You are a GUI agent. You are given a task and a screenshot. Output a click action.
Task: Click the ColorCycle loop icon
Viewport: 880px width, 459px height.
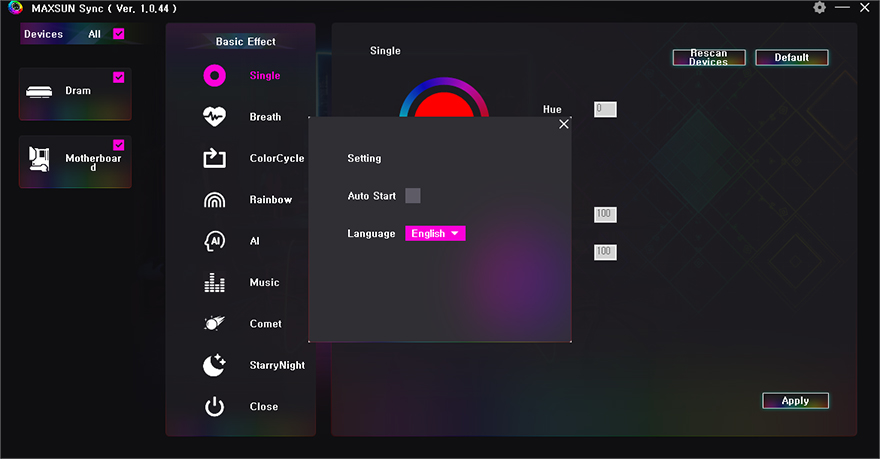pos(214,158)
